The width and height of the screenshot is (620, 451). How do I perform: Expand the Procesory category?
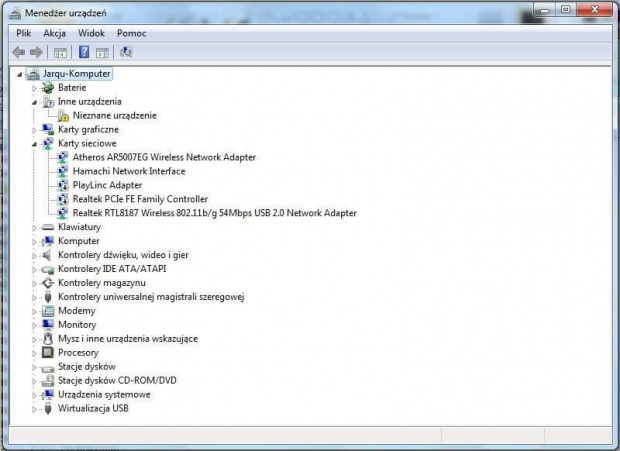tap(34, 353)
